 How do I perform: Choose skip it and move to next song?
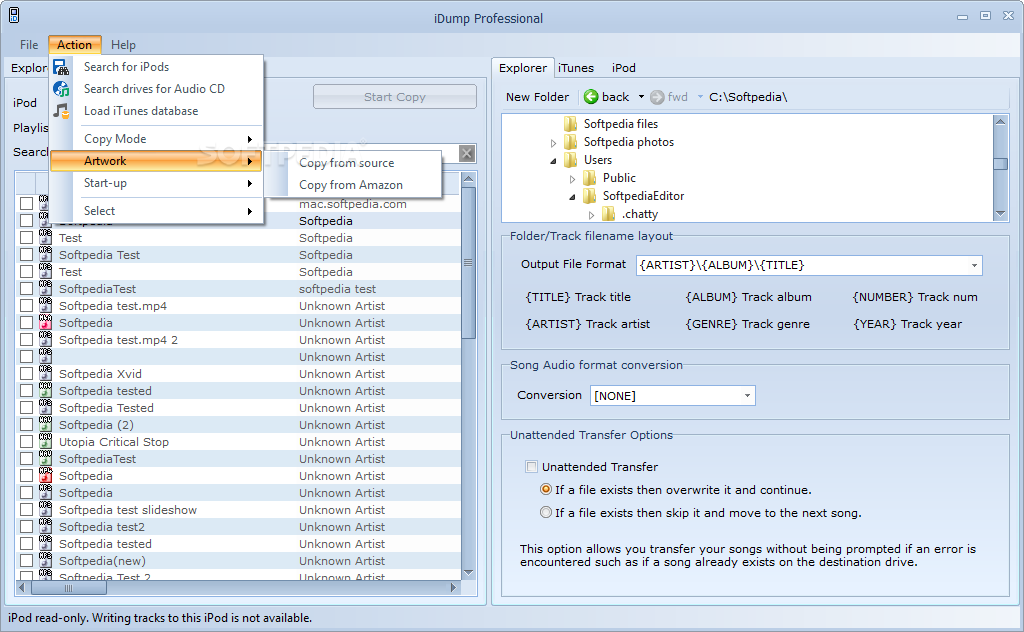(546, 513)
